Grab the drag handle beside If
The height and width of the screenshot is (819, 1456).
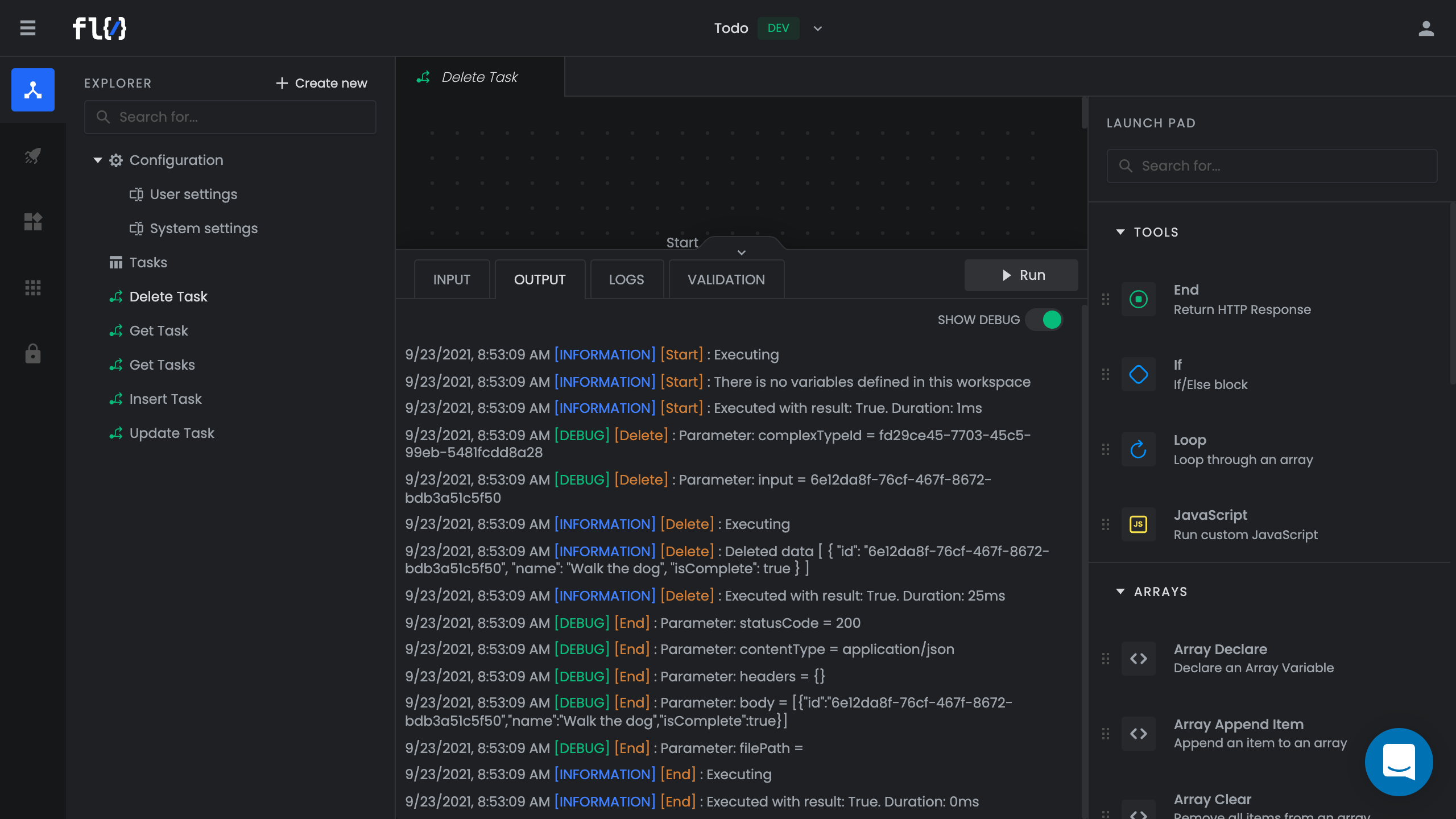click(1106, 374)
